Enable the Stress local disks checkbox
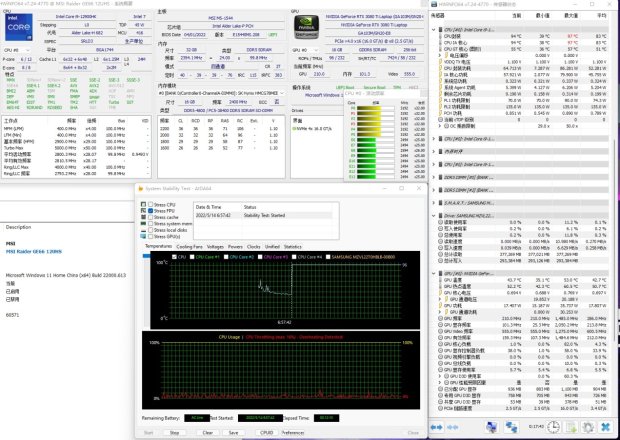The height and width of the screenshot is (440, 620). pyautogui.click(x=151, y=230)
